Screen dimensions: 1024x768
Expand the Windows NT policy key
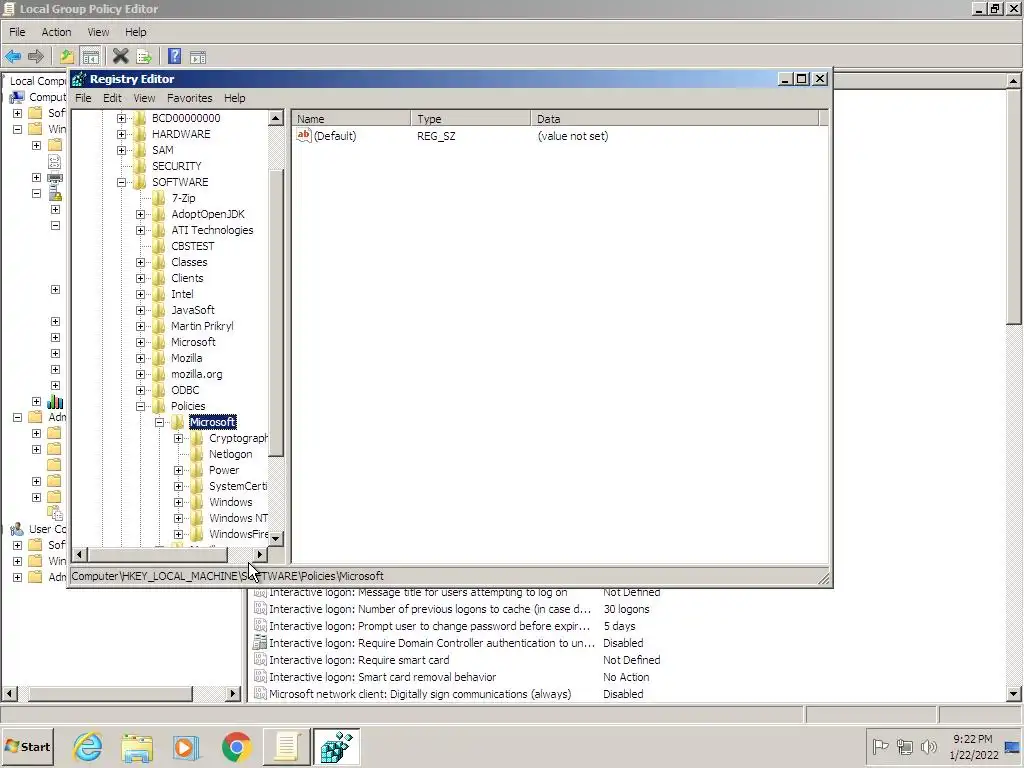click(x=178, y=519)
